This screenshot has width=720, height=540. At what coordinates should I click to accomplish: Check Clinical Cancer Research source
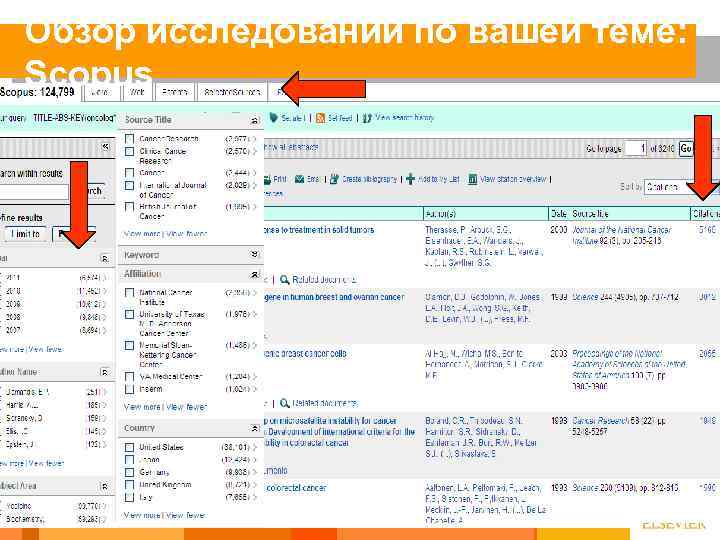click(x=129, y=151)
